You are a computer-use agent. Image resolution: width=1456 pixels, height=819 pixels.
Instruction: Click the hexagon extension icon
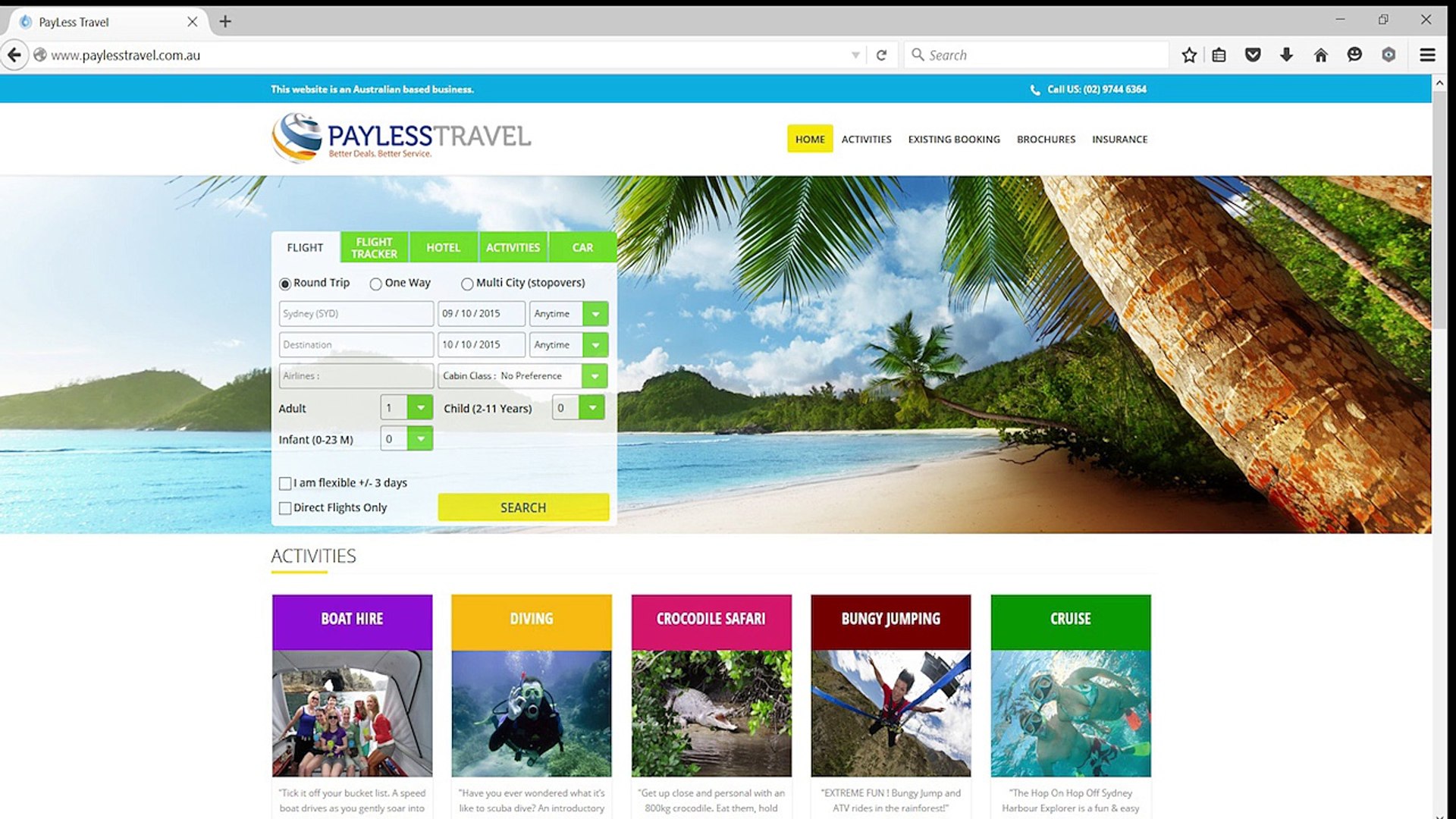pos(1389,55)
